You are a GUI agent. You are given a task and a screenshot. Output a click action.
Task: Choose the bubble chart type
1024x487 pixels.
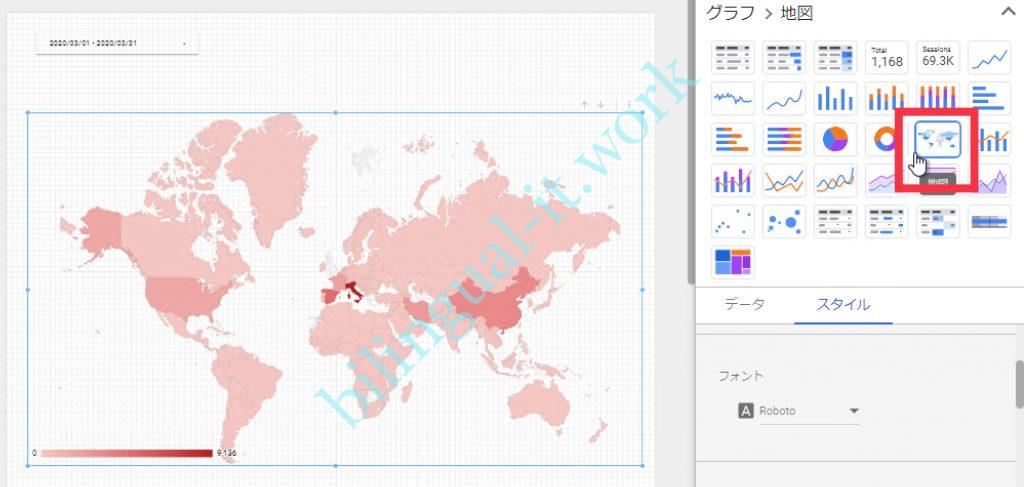784,221
